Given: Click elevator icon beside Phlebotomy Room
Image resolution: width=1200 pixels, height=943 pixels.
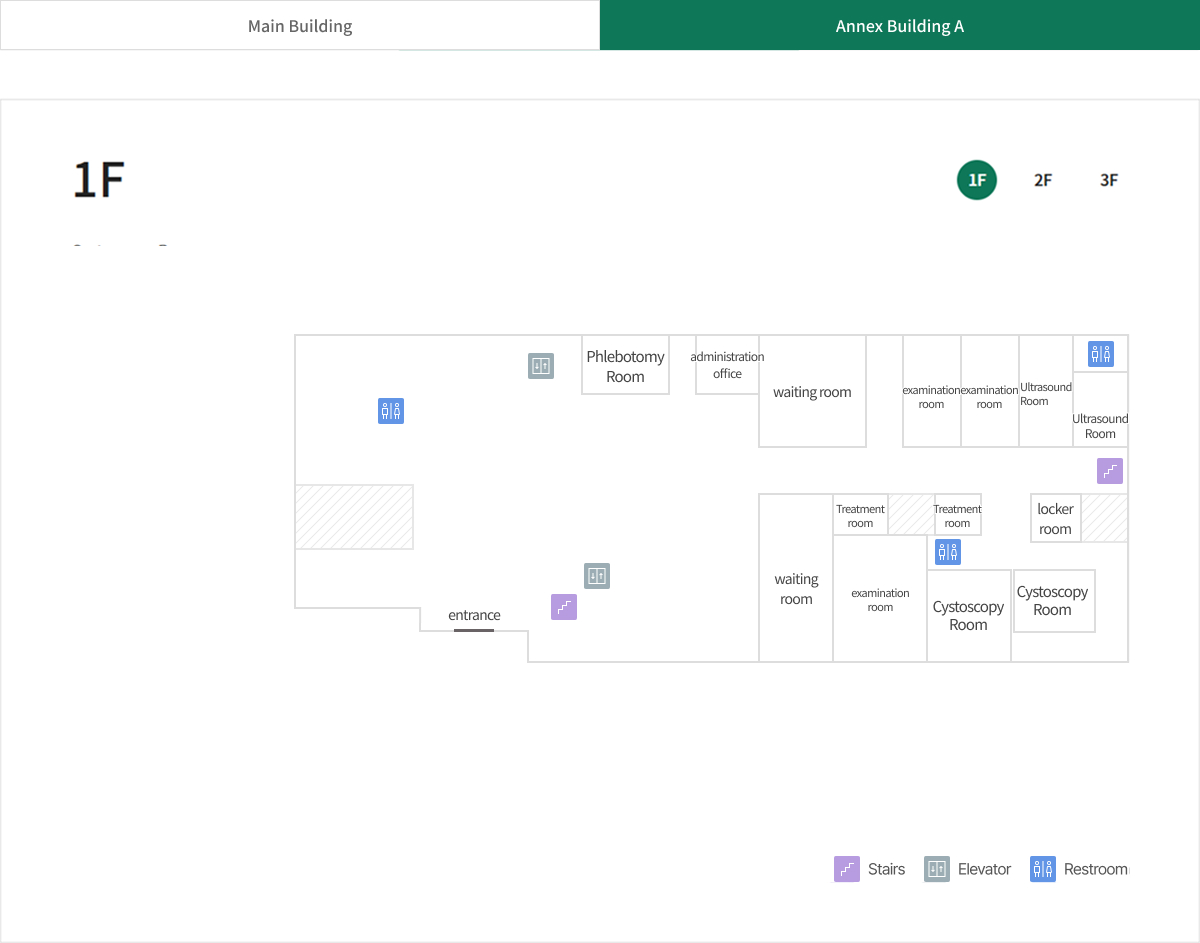Looking at the screenshot, I should tap(541, 366).
